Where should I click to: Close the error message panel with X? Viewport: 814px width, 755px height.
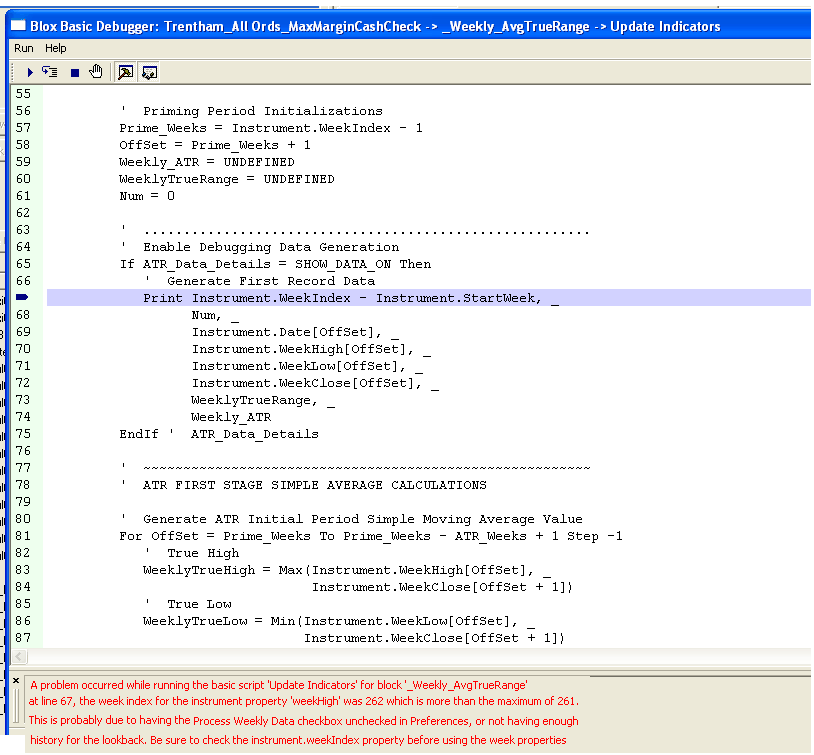point(16,680)
